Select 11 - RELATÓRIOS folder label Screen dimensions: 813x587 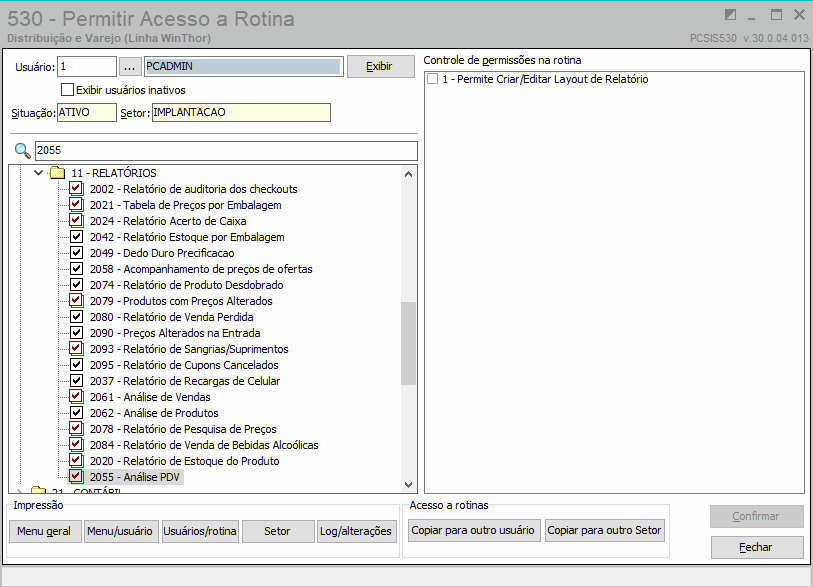point(114,173)
